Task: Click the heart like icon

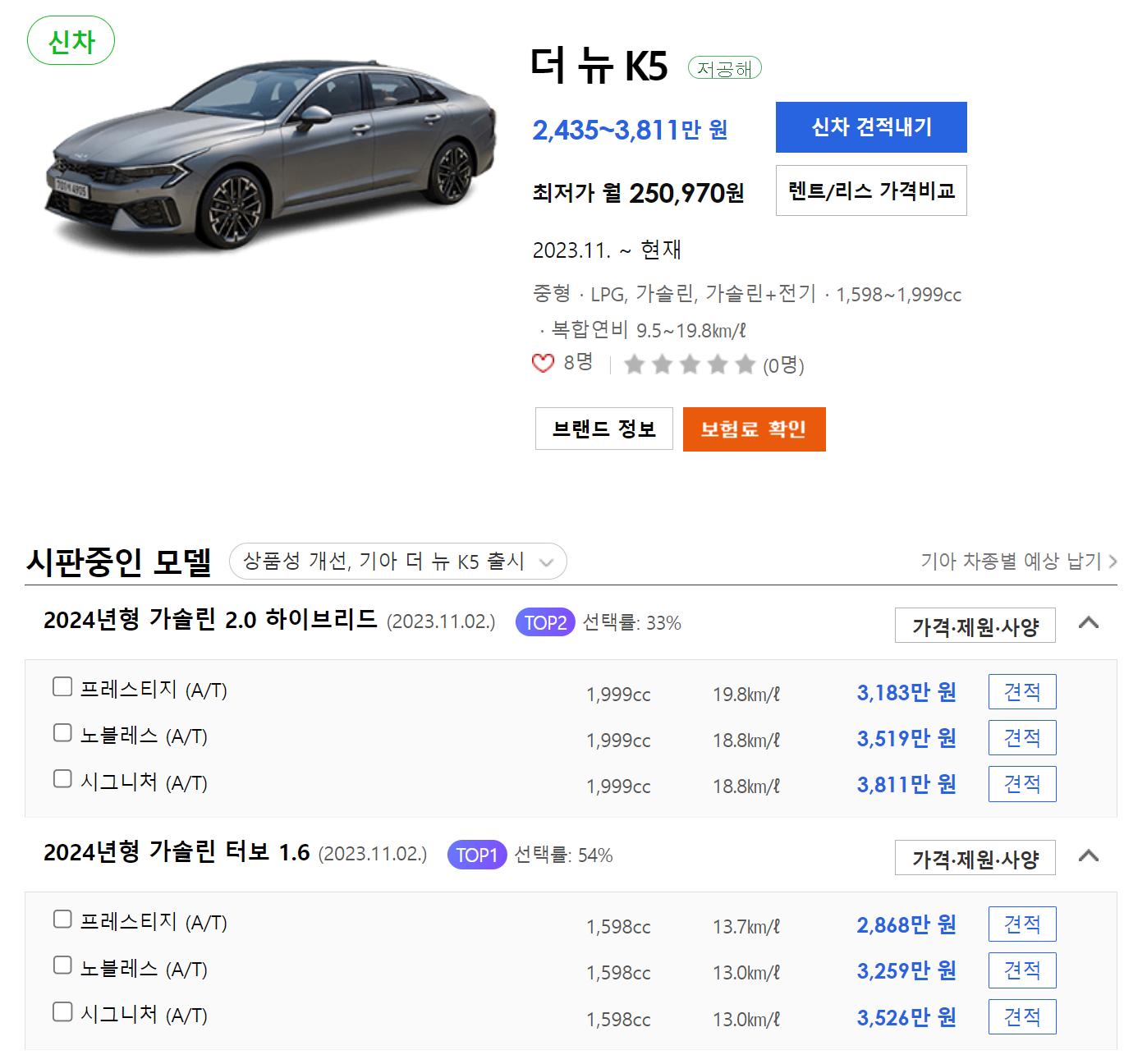Action: pos(543,363)
